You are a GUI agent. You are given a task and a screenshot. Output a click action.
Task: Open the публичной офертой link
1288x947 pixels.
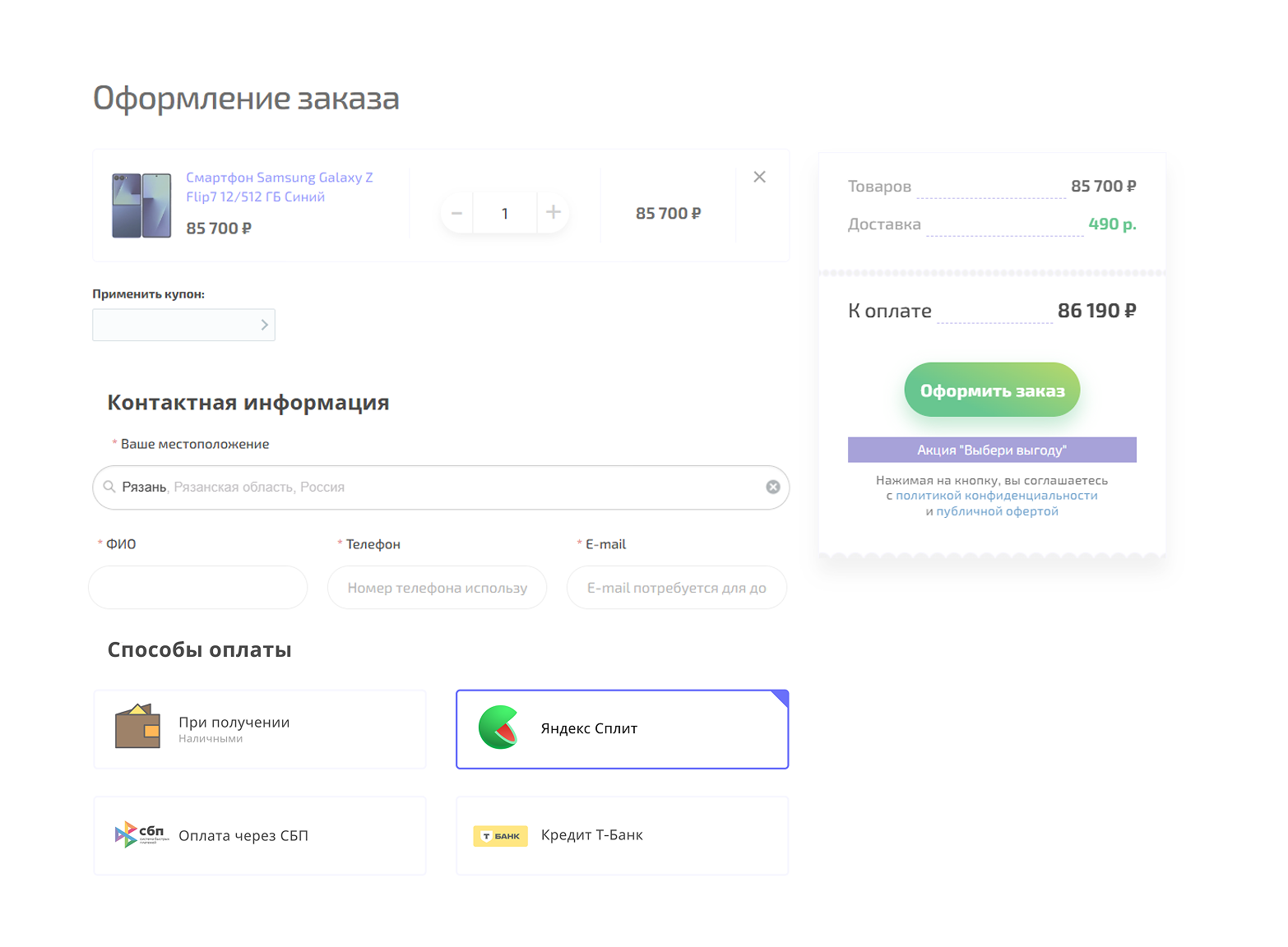(997, 511)
